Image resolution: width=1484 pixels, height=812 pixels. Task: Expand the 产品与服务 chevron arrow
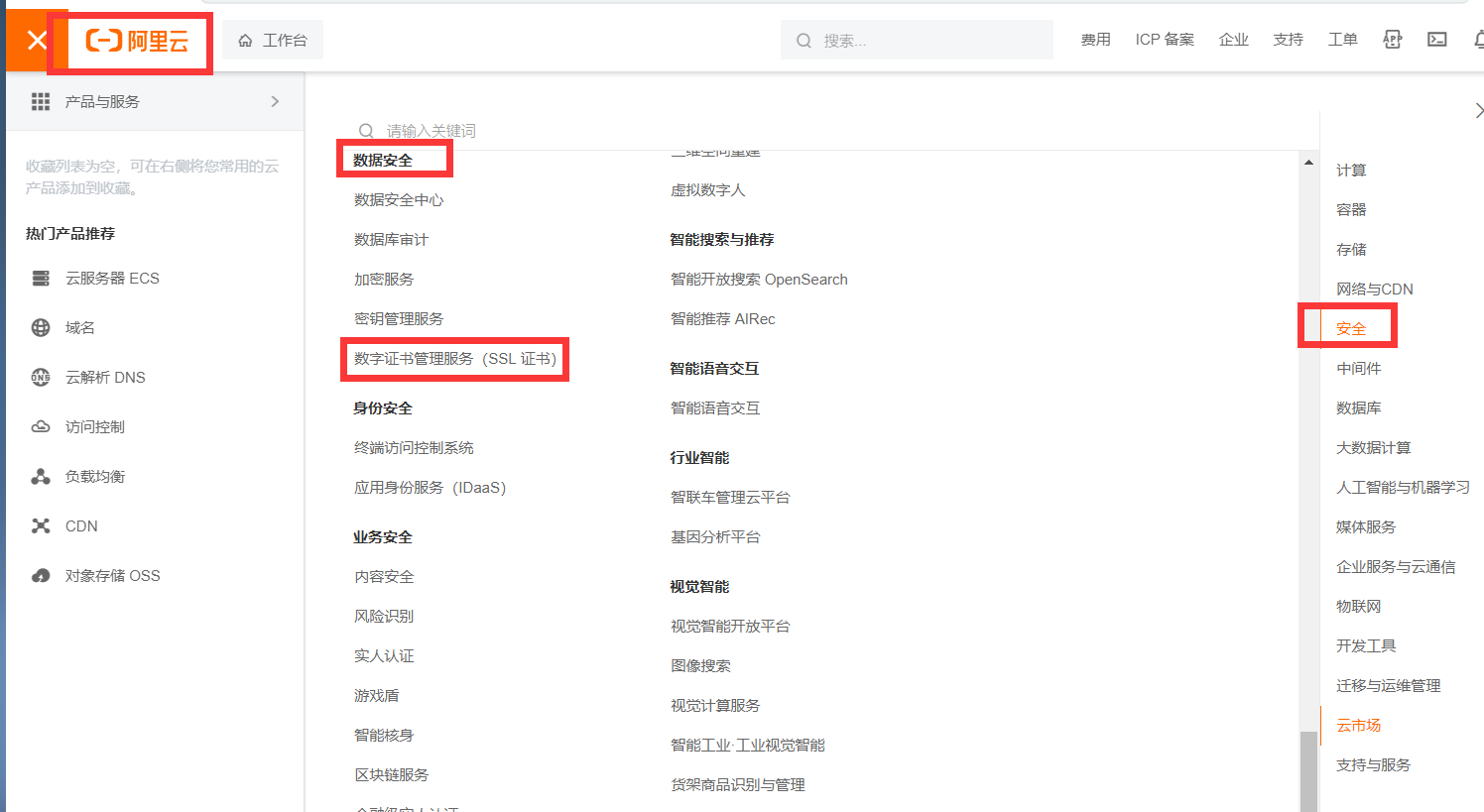click(275, 101)
